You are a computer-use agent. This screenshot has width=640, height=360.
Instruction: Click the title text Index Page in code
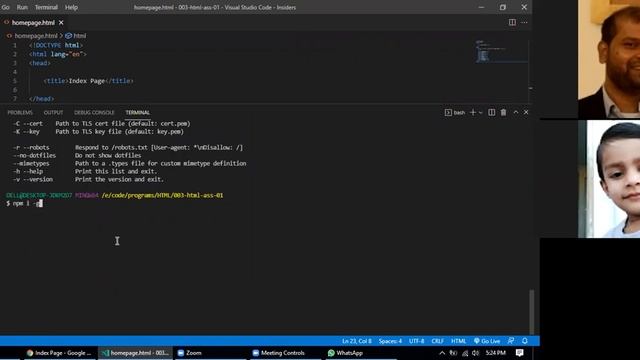87,81
